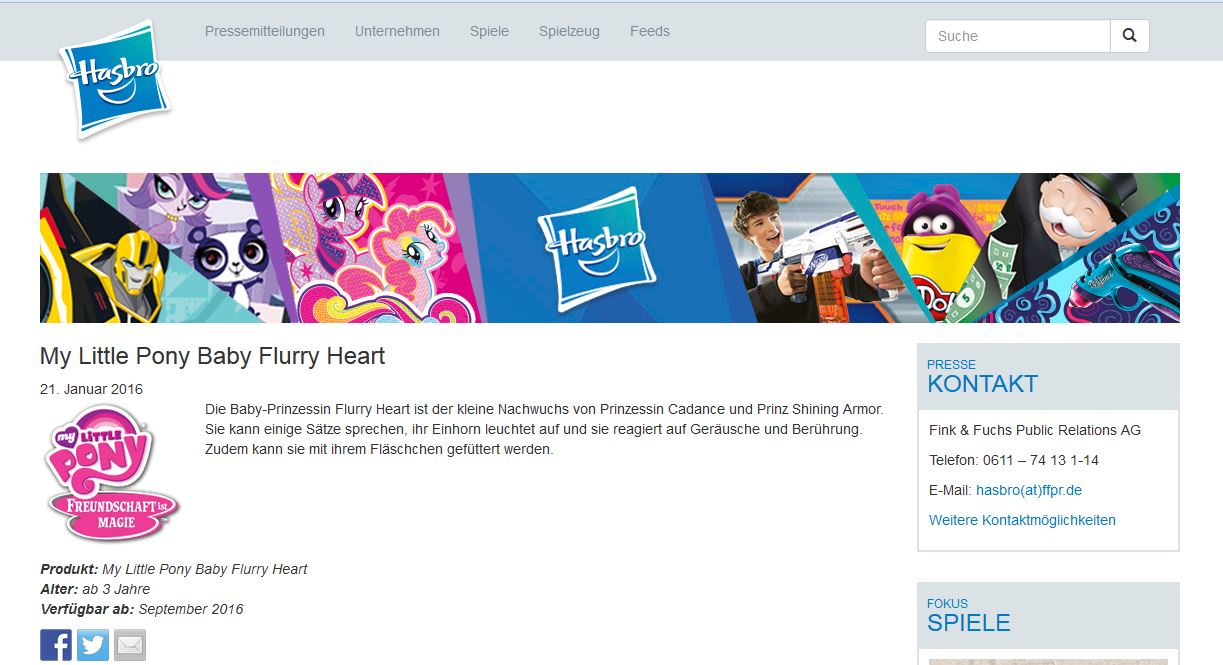Open Weitere Kontaktmöglichkeiten link
Image resolution: width=1223 pixels, height=665 pixels.
point(1022,520)
